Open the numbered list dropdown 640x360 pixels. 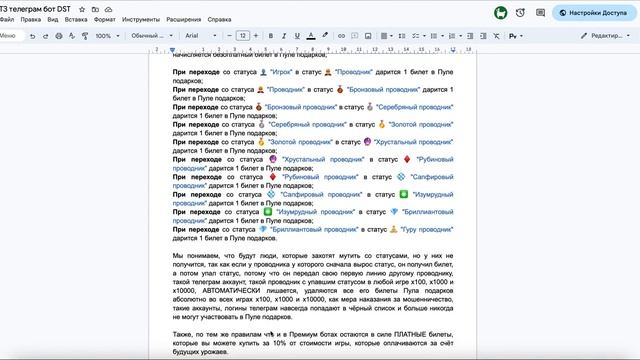coord(455,36)
